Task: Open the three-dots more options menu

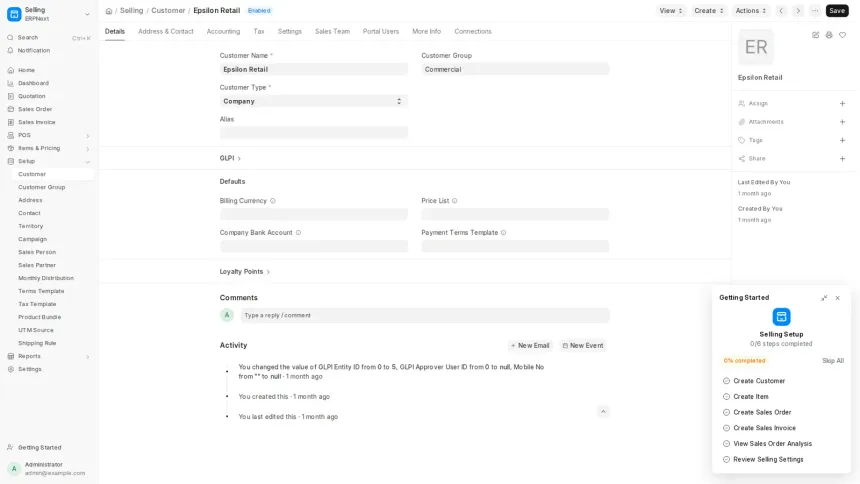Action: pos(815,10)
